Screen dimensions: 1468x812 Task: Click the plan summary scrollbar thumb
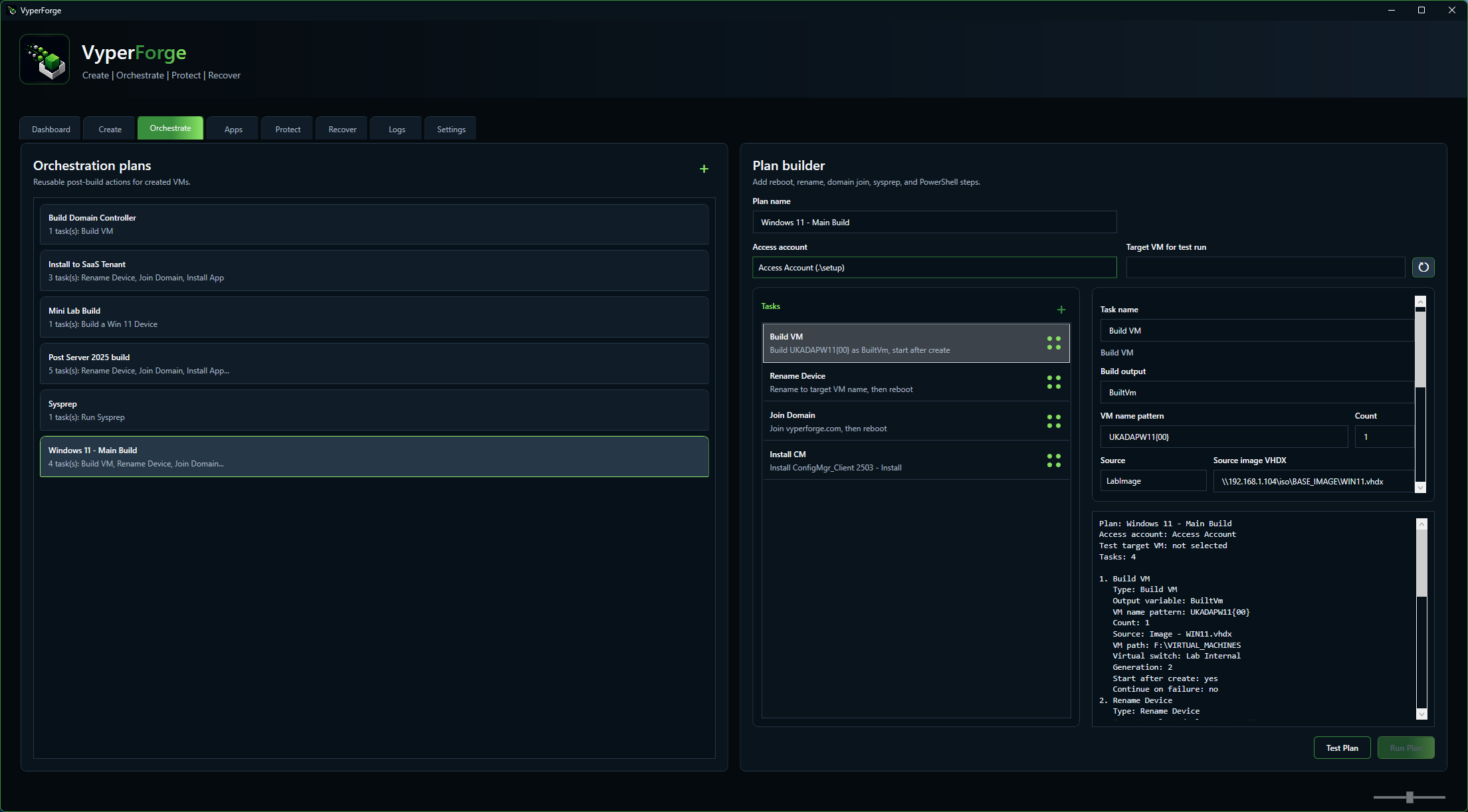click(1421, 563)
